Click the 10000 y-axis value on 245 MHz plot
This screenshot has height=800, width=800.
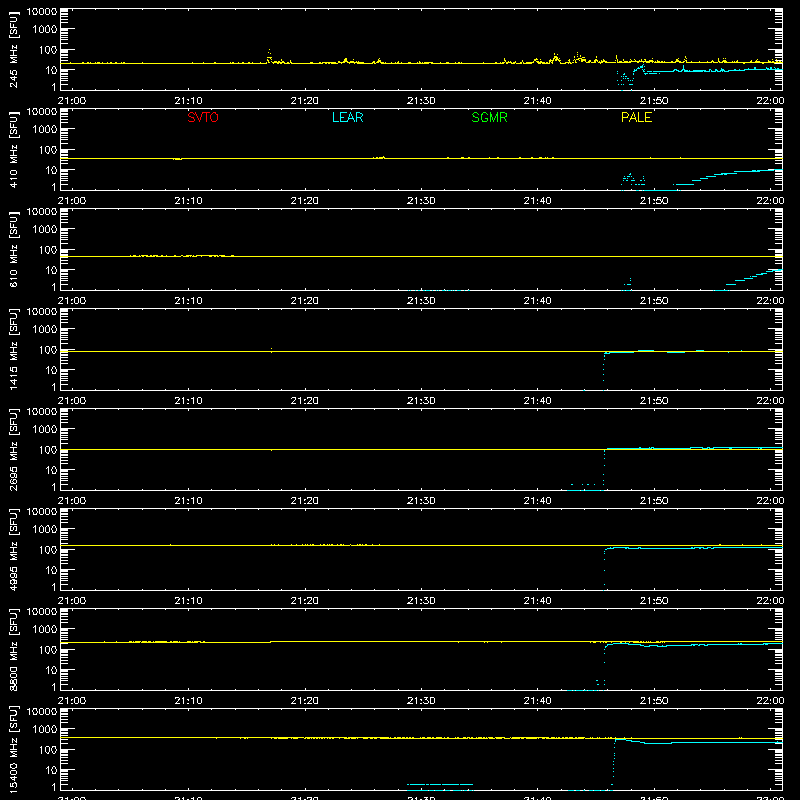(x=42, y=12)
